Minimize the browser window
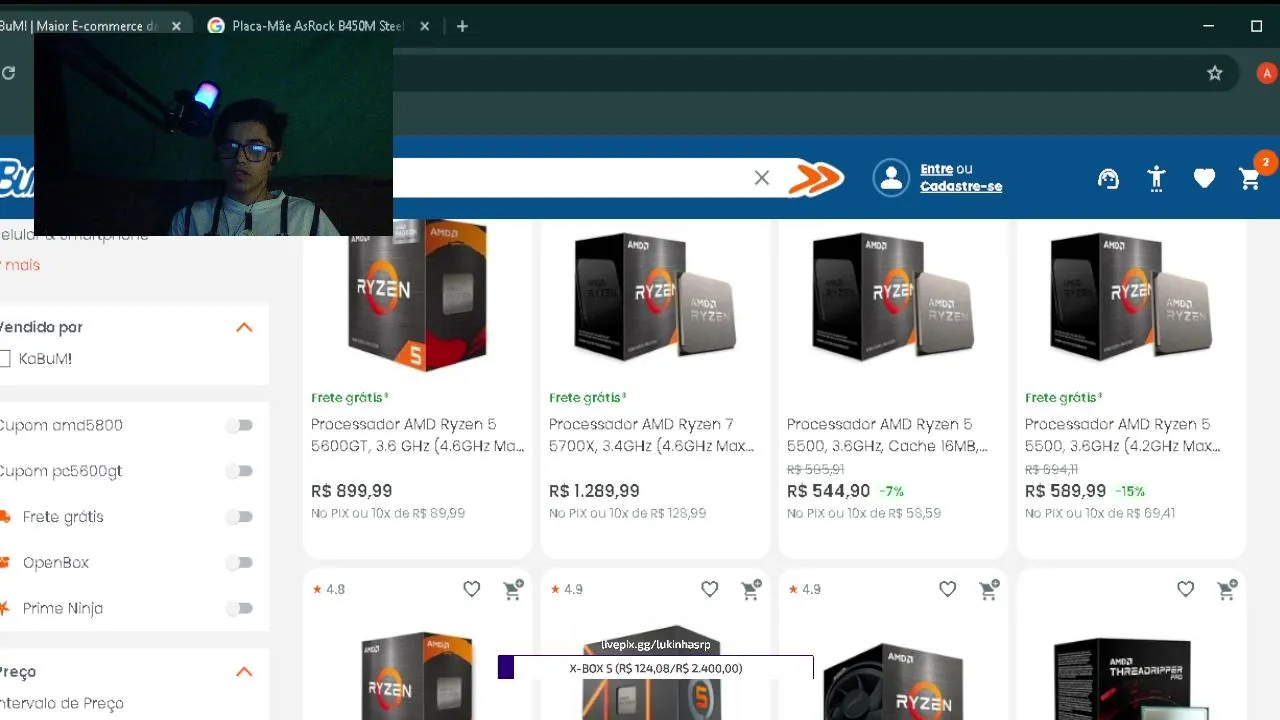Viewport: 1280px width, 720px height. pyautogui.click(x=1208, y=26)
